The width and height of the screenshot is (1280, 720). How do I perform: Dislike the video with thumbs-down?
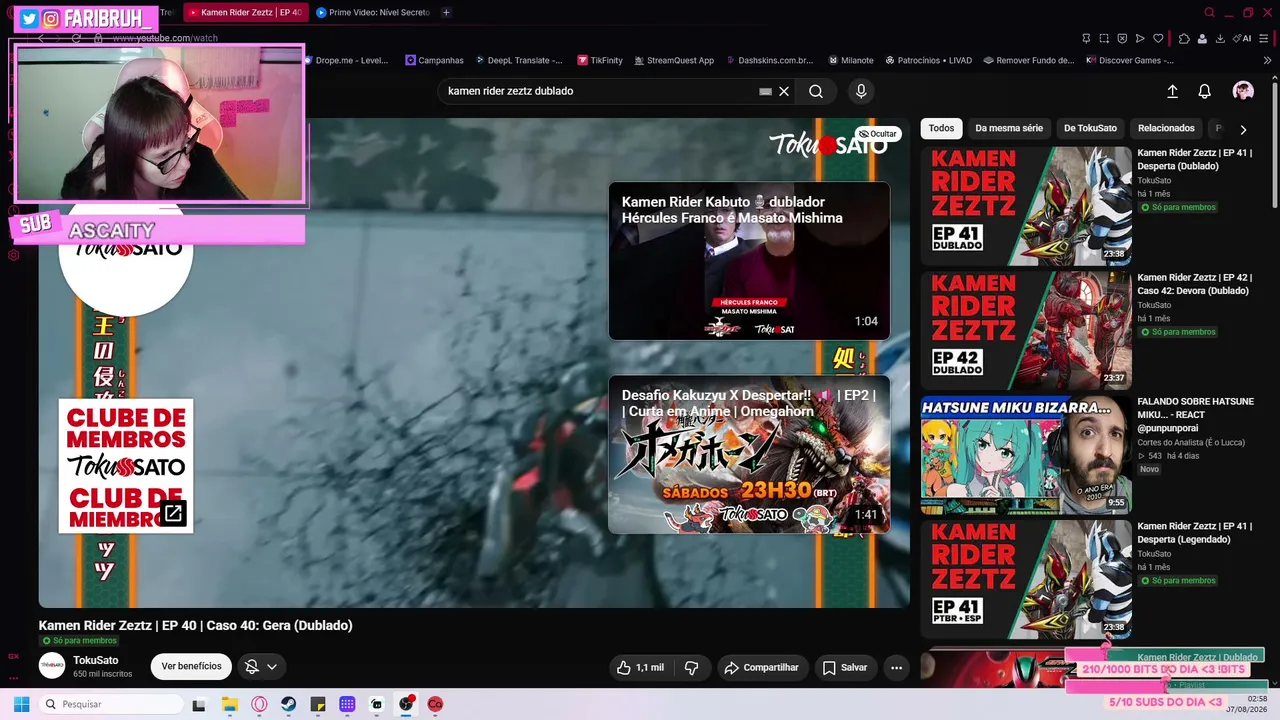coord(691,667)
